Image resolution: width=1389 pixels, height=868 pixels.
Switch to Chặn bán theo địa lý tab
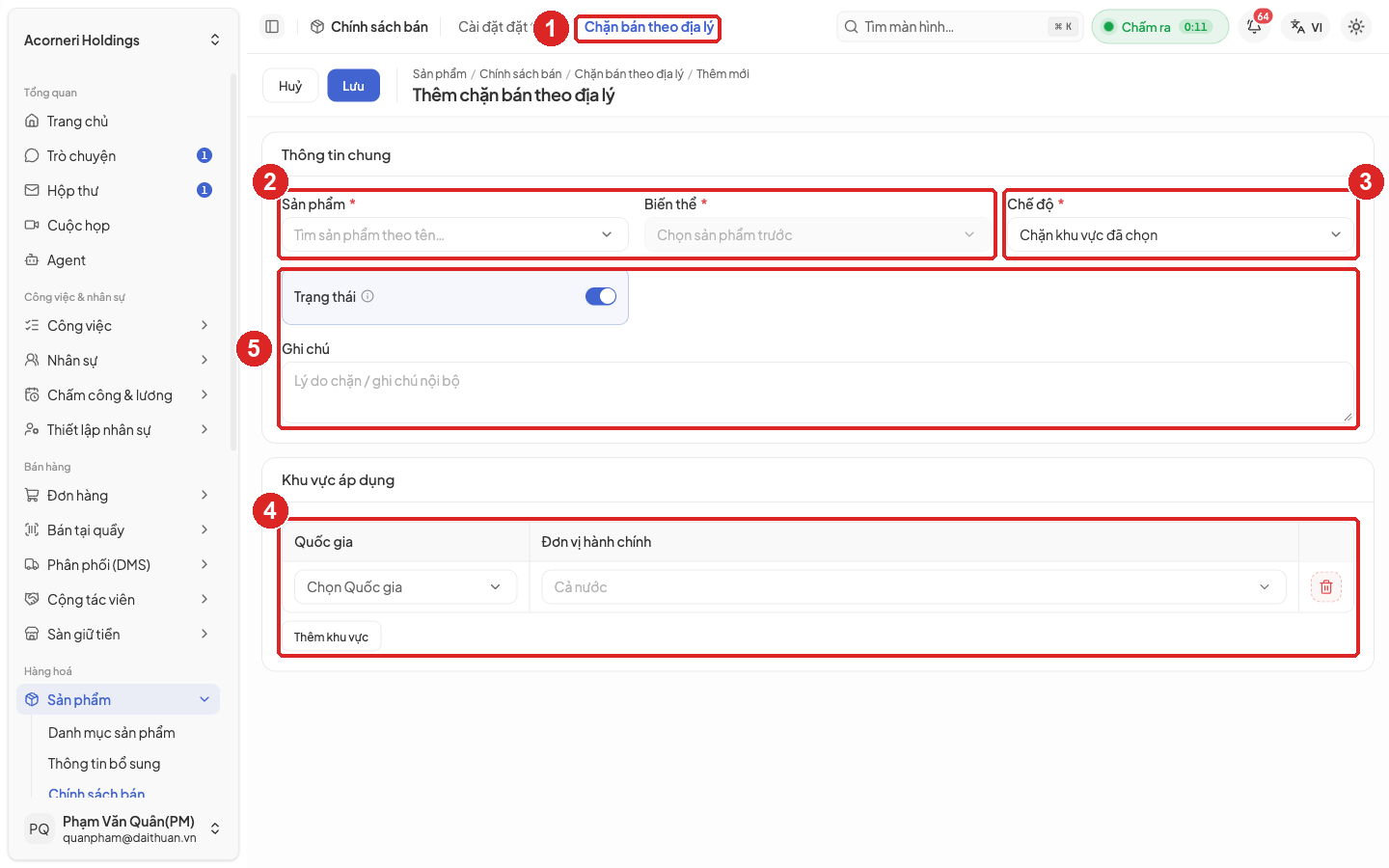[x=649, y=27]
